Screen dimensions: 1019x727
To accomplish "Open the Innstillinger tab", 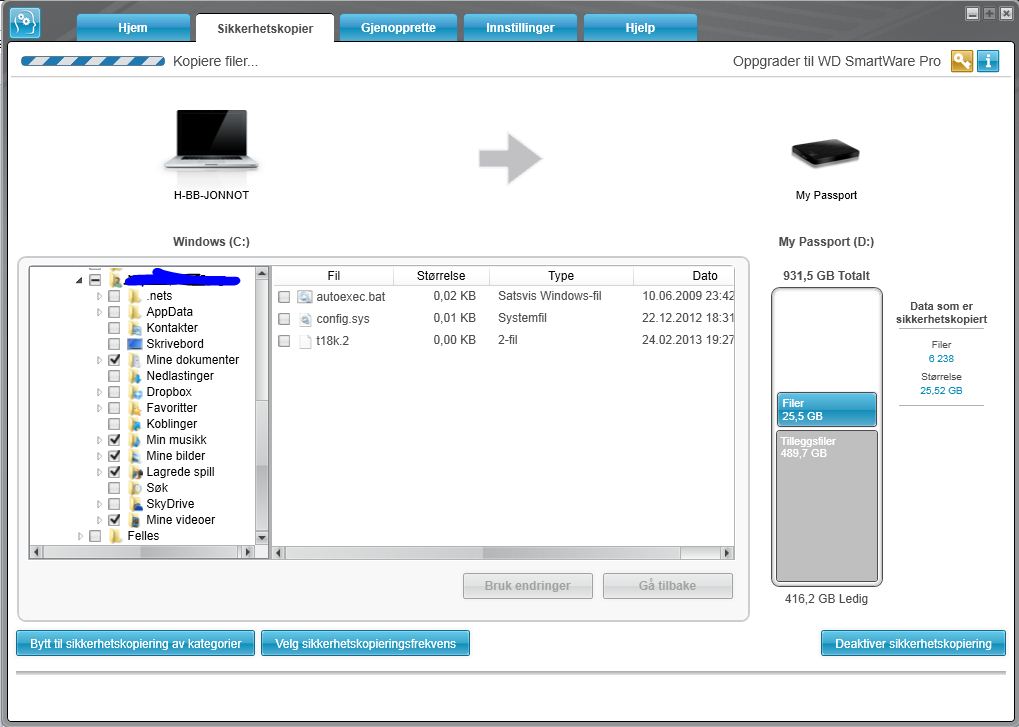I will tap(520, 28).
